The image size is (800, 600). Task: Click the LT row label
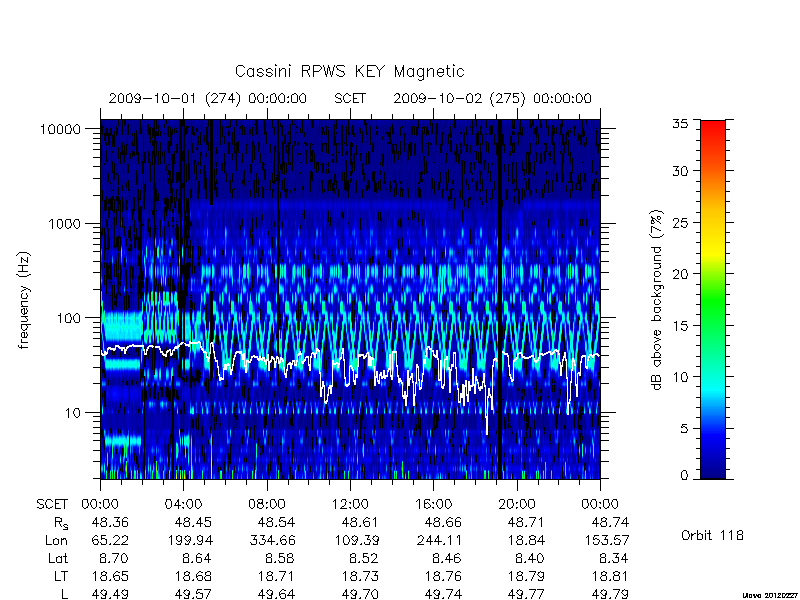click(60, 576)
